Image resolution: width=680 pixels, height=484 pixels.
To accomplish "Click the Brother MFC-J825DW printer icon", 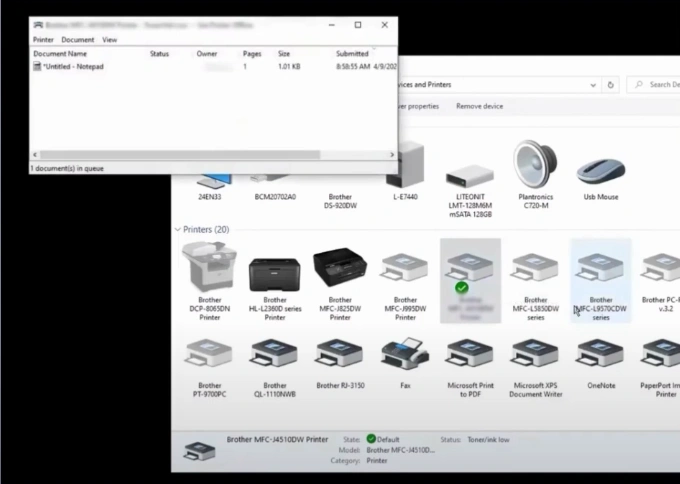I will coord(340,267).
